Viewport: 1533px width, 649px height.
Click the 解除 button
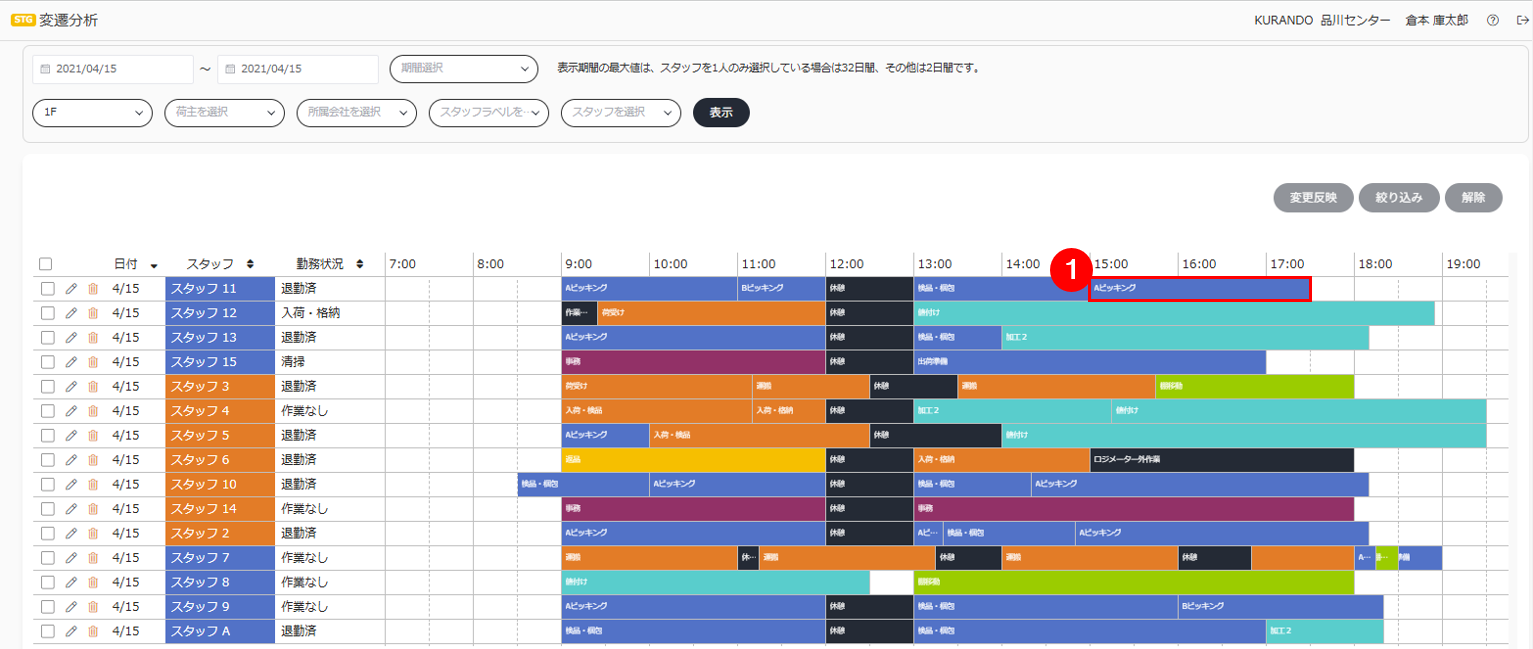1473,198
